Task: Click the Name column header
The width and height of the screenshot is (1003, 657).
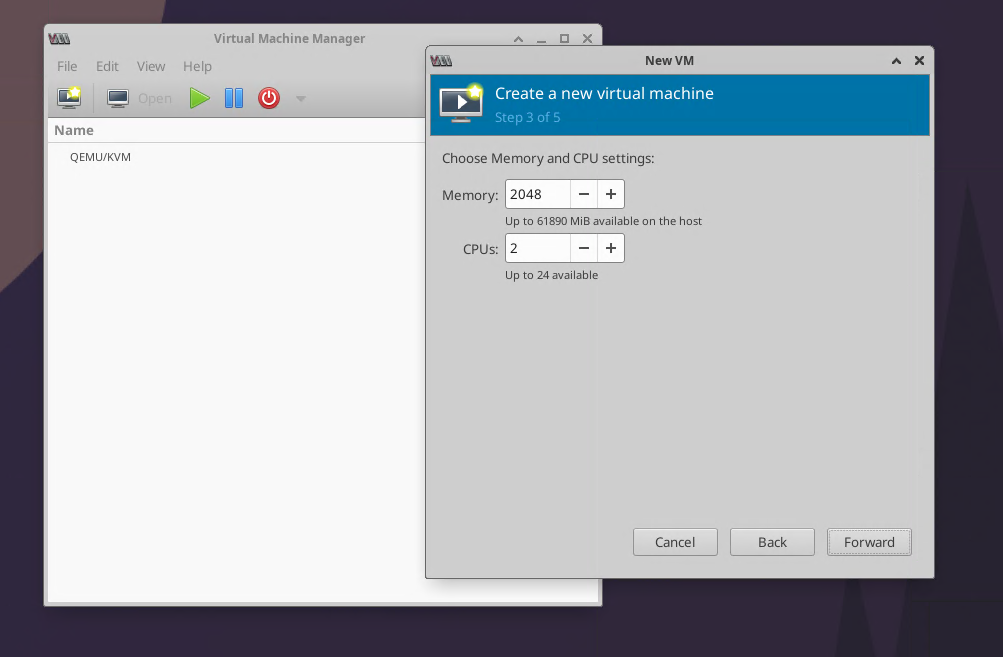Action: [74, 130]
